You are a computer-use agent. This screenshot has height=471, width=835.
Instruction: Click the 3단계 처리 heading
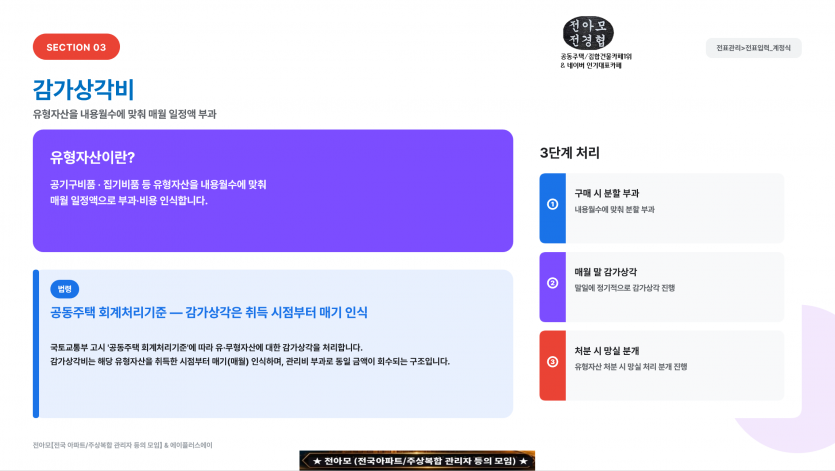pyautogui.click(x=569, y=153)
